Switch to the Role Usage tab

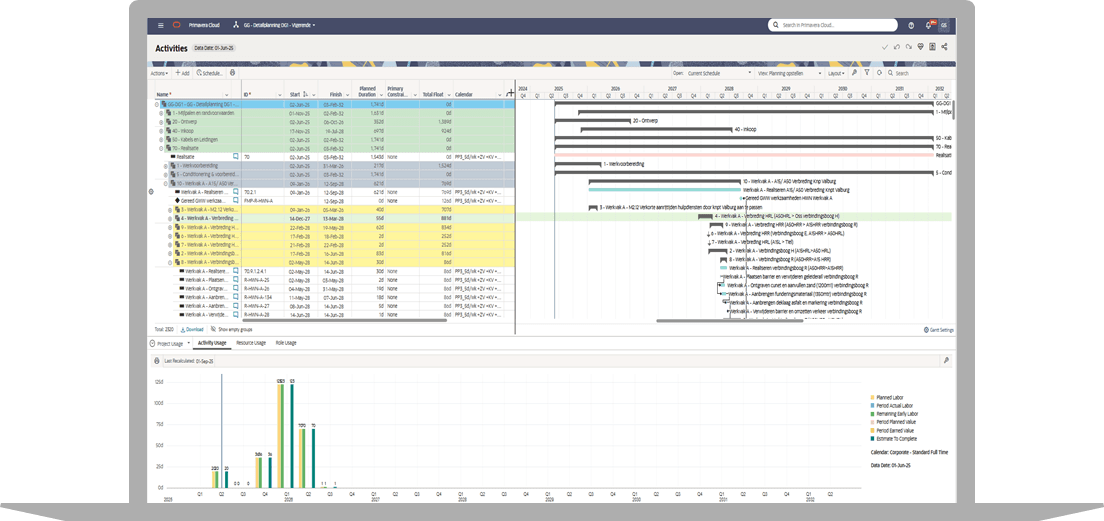point(286,343)
